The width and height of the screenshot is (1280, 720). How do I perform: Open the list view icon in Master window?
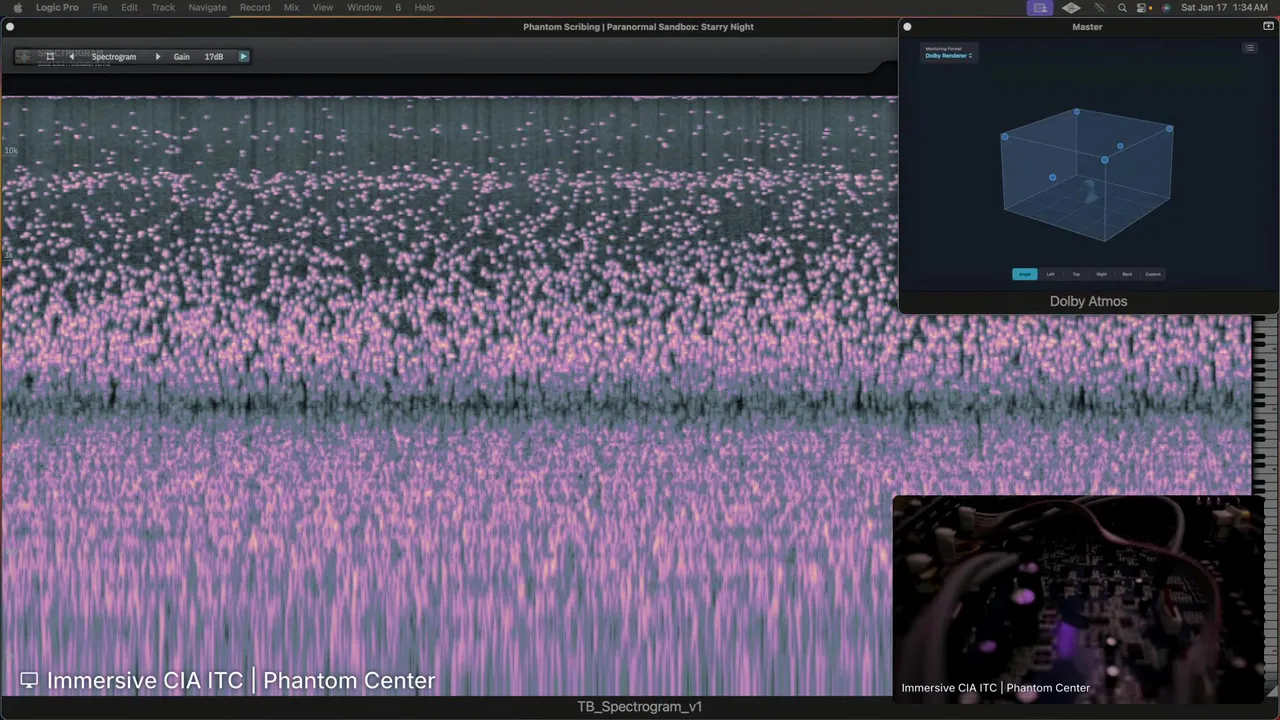point(1249,48)
